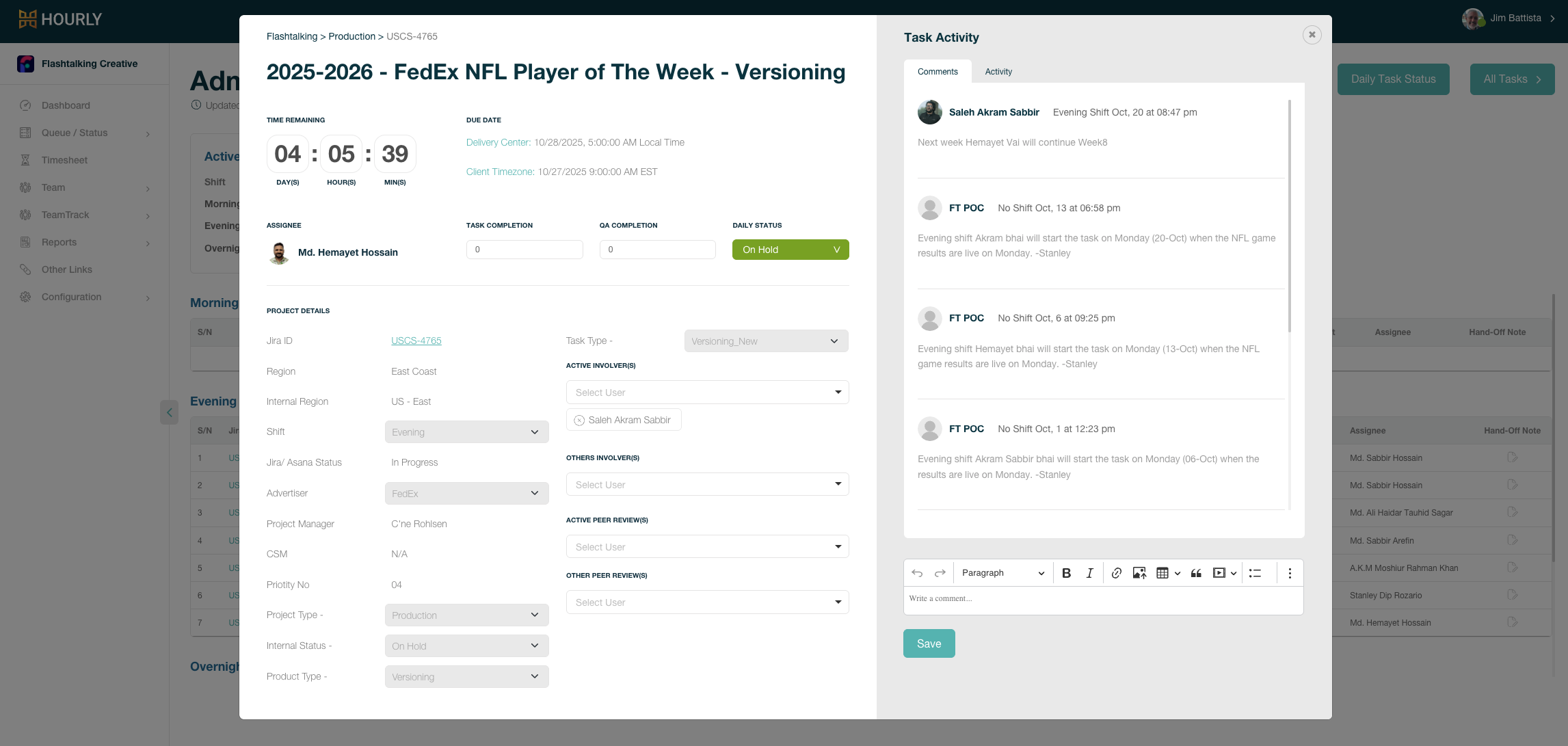Click the image upload icon
This screenshot has width=1568, height=746.
[x=1139, y=573]
